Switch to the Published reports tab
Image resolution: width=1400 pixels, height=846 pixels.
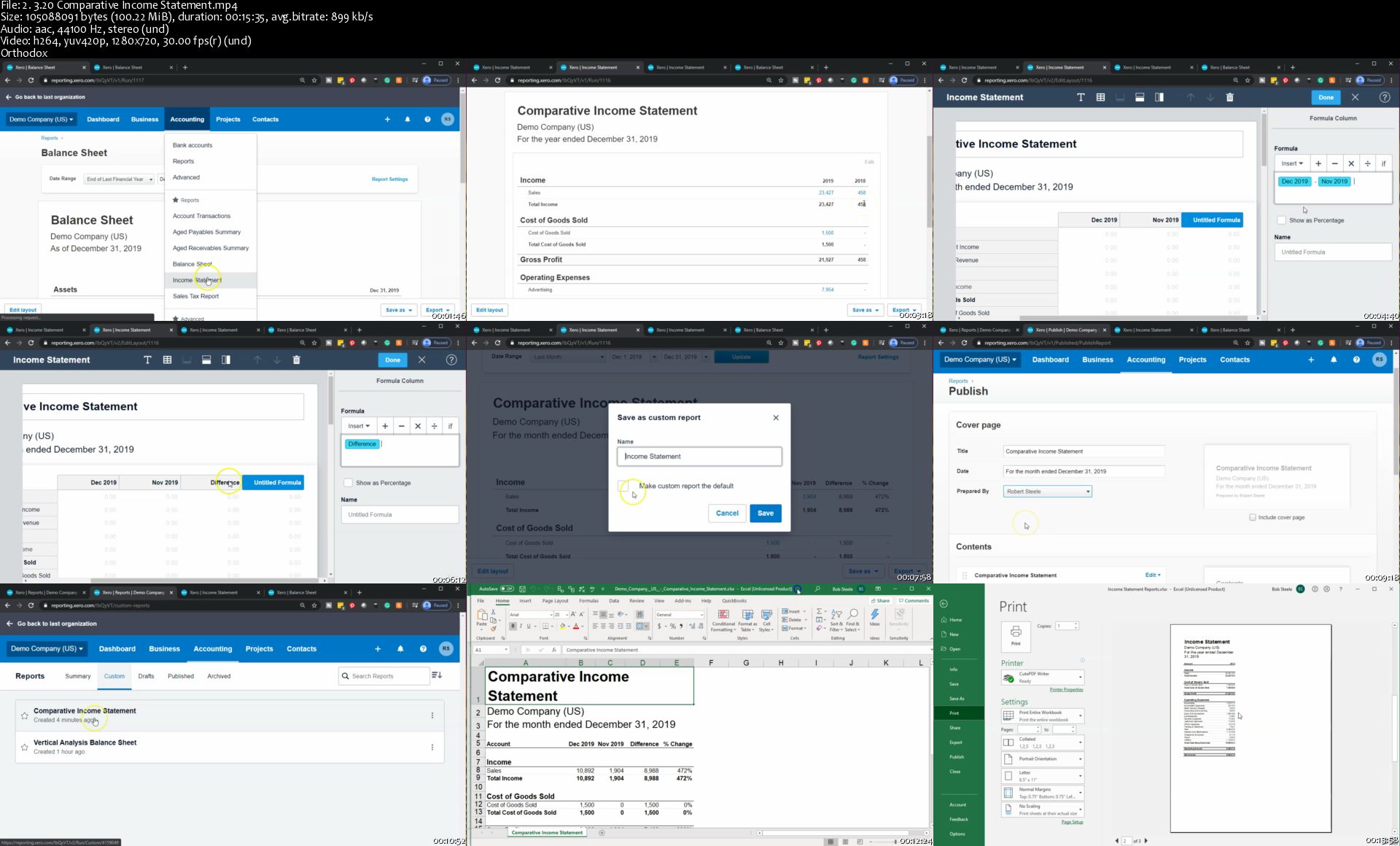click(x=181, y=676)
